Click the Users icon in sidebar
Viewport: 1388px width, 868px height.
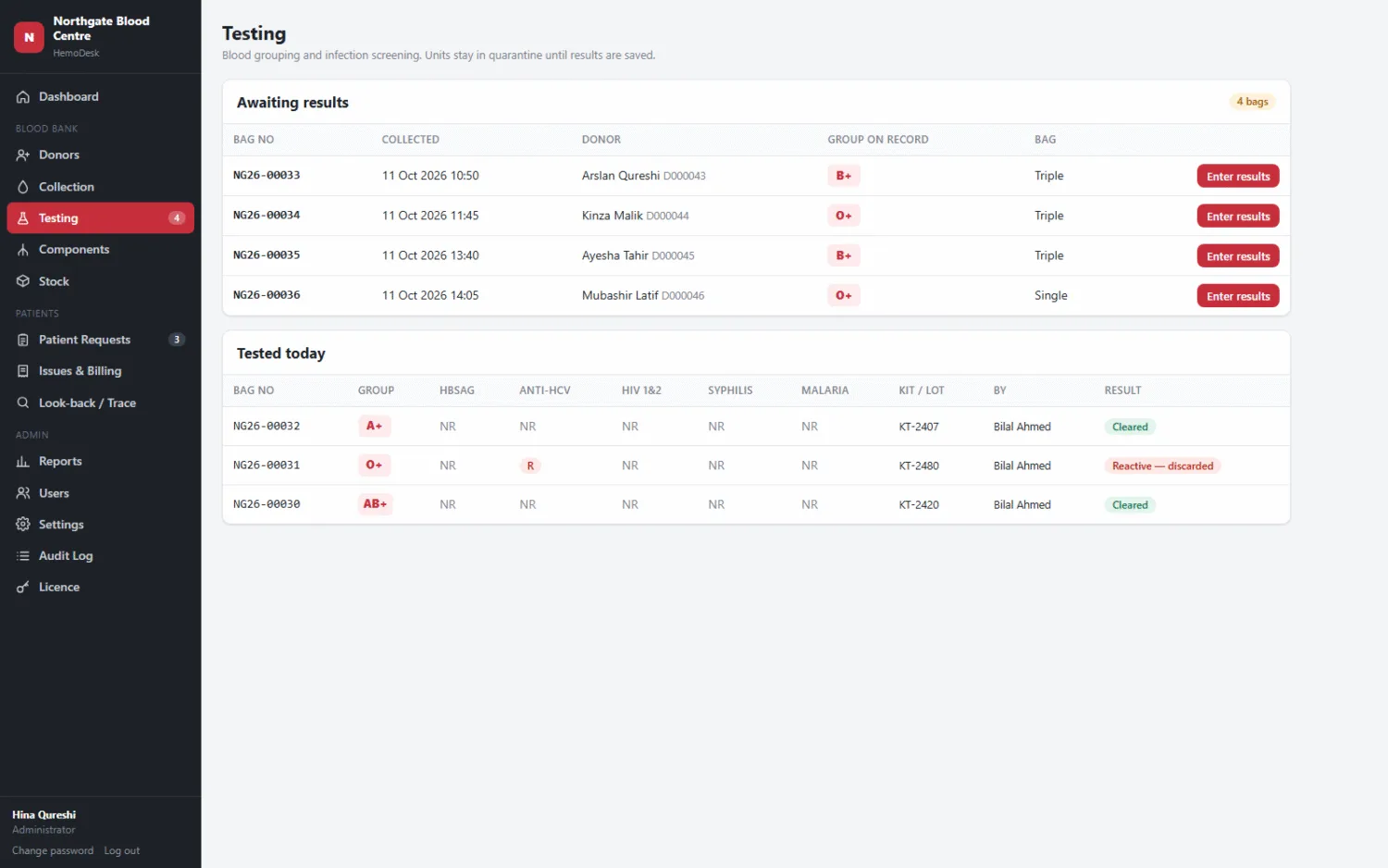[23, 493]
